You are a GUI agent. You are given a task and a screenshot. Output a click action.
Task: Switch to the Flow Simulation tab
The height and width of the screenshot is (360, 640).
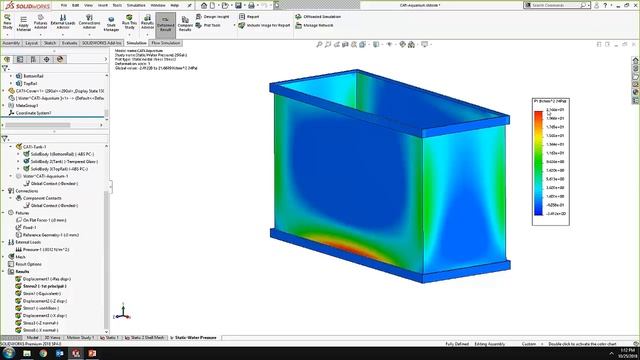(x=166, y=43)
